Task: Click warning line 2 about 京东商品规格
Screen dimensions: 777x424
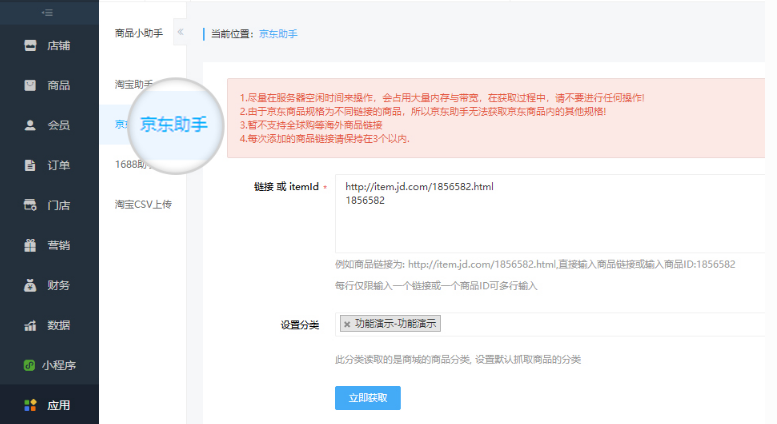Action: pyautogui.click(x=423, y=111)
